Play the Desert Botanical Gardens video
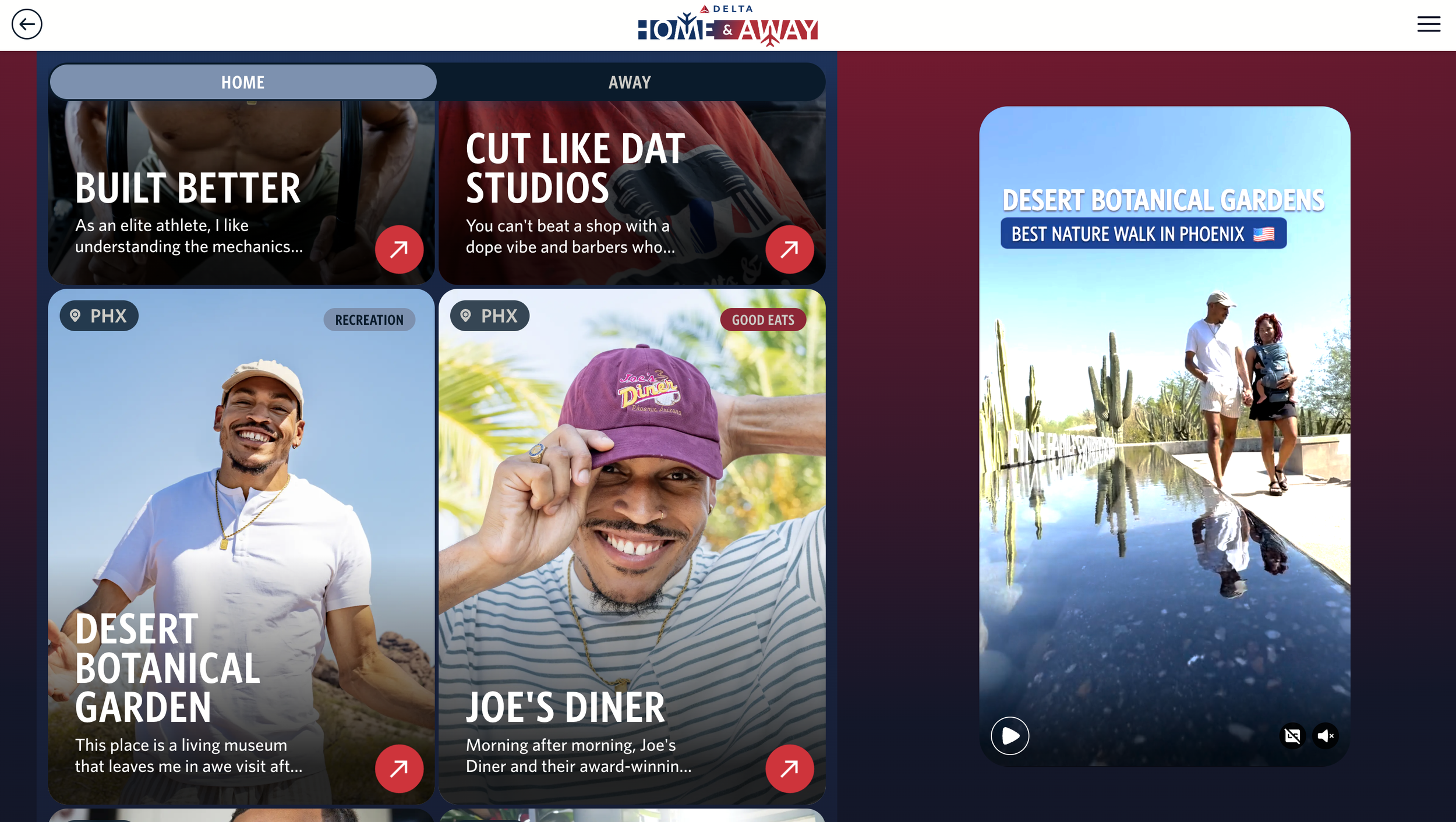The image size is (1456, 822). 1010,736
